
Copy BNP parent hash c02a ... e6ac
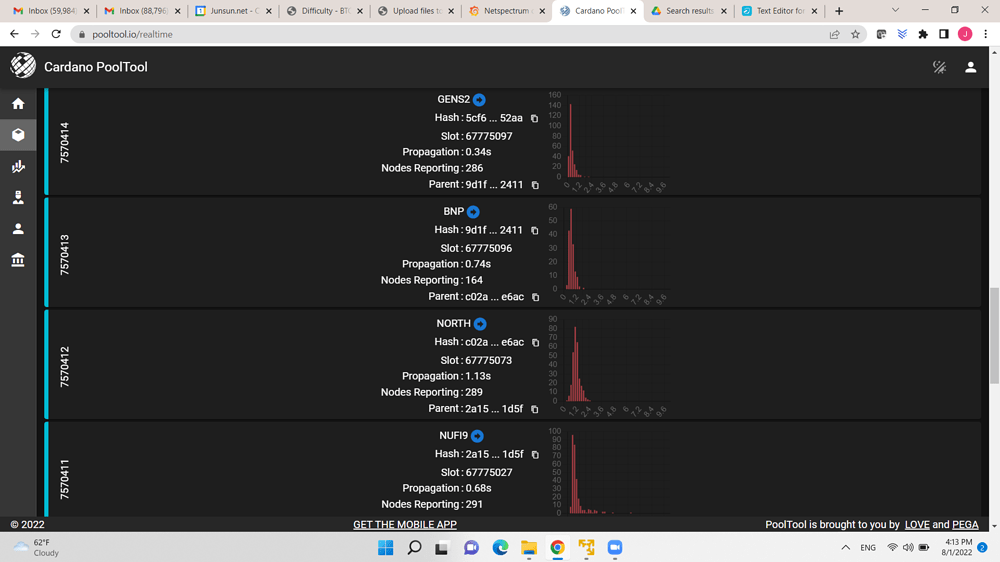(x=536, y=297)
